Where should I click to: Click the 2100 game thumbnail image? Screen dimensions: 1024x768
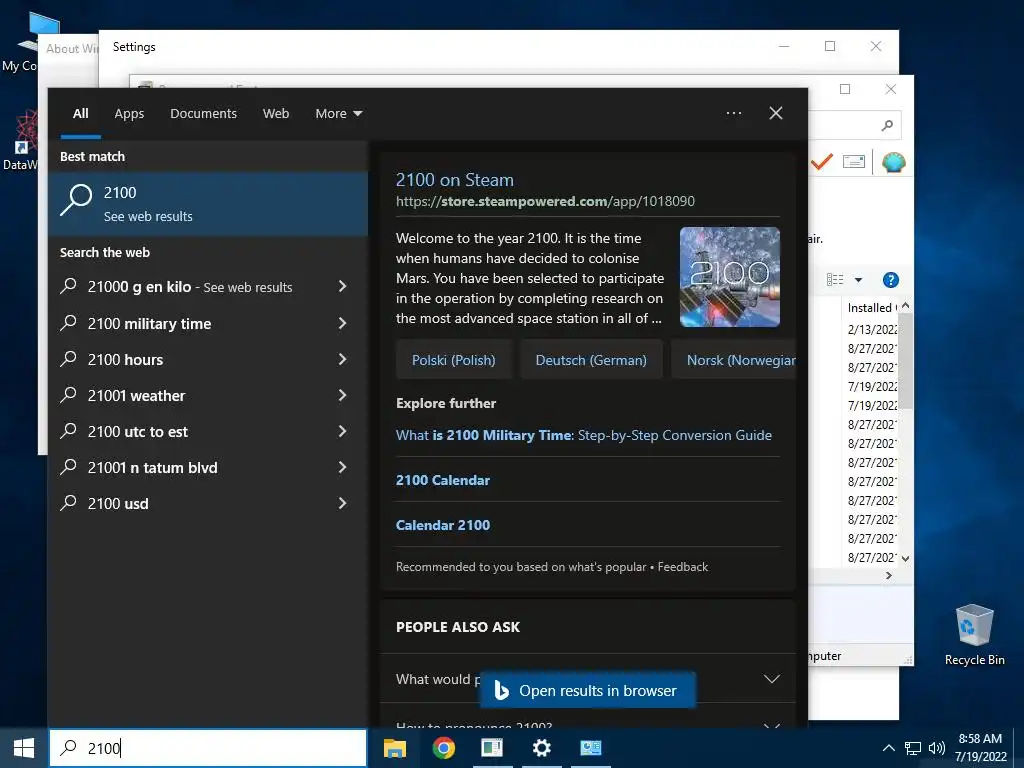[729, 277]
